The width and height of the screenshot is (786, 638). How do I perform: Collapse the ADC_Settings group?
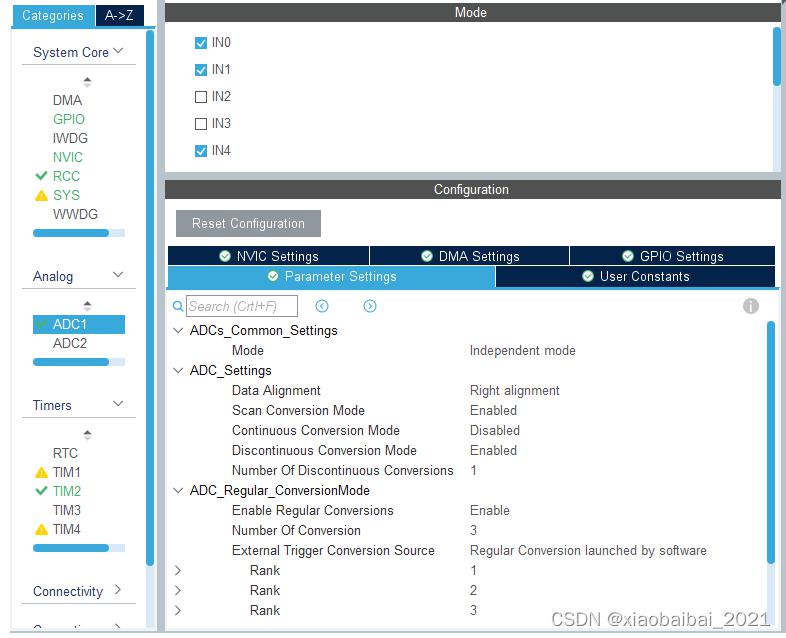[x=178, y=370]
